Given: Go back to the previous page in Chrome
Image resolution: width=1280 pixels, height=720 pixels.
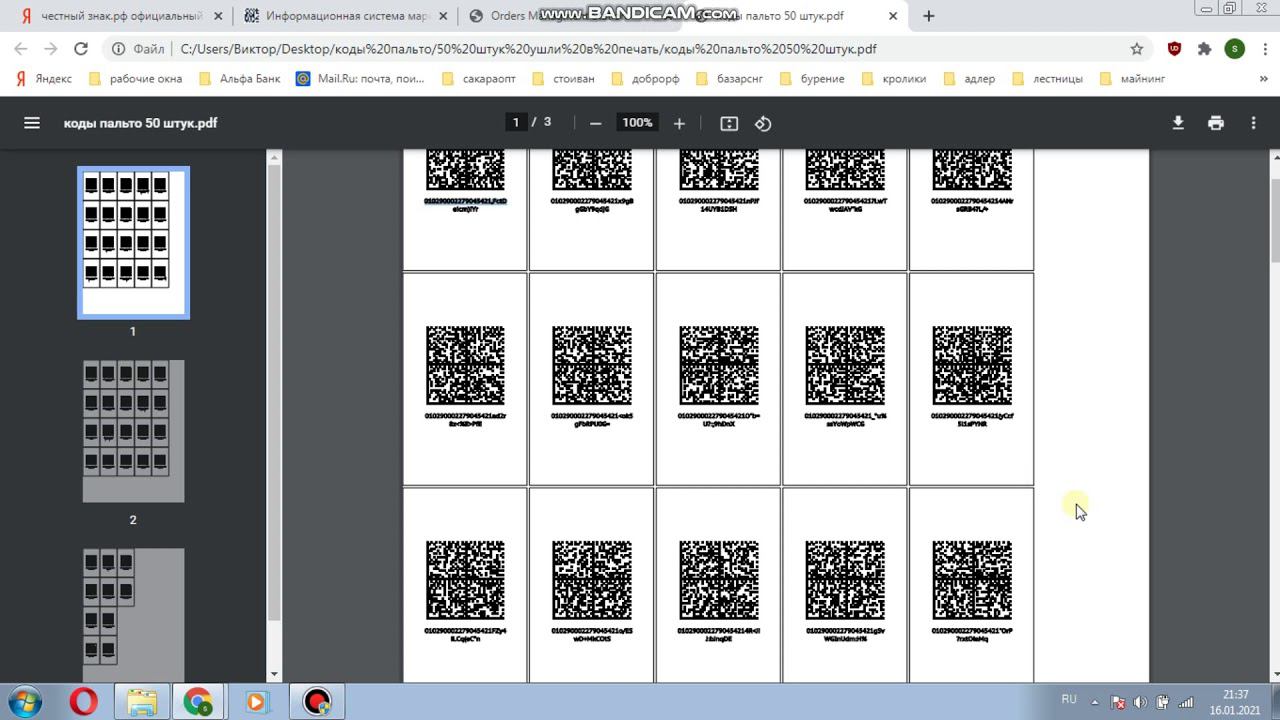Looking at the screenshot, I should click(21, 49).
